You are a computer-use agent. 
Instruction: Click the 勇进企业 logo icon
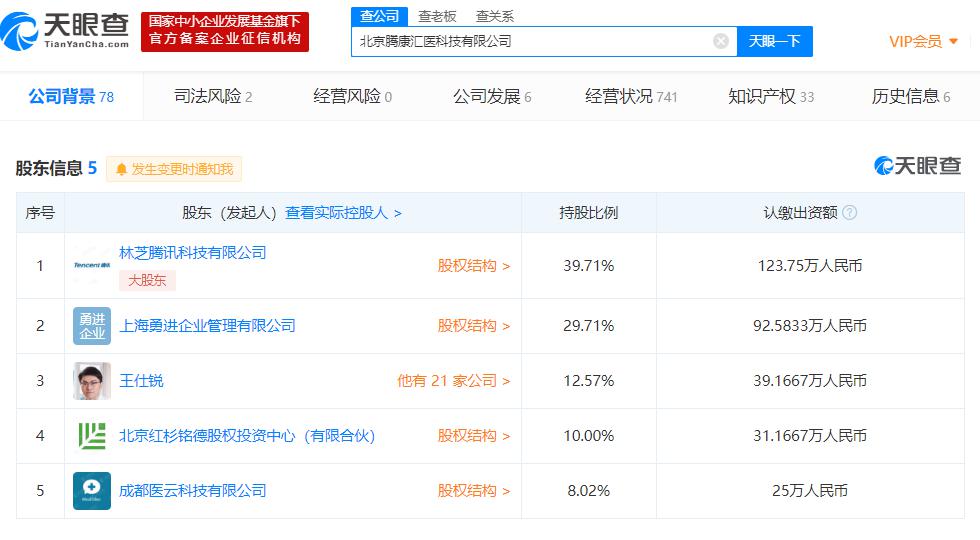pyautogui.click(x=92, y=326)
